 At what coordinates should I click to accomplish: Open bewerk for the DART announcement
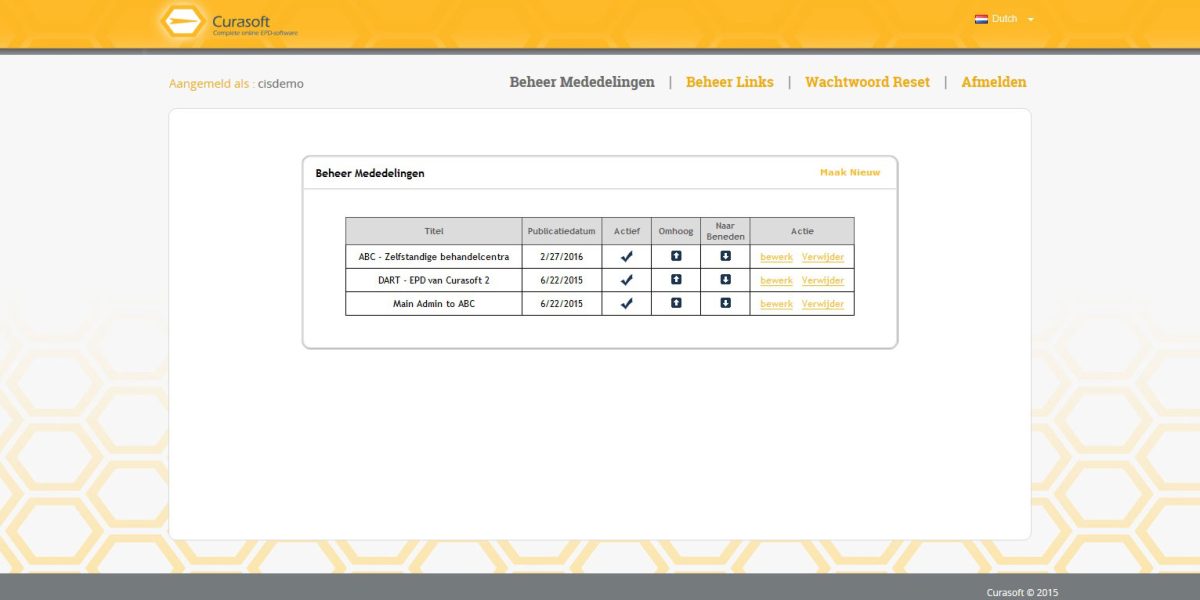coord(776,280)
